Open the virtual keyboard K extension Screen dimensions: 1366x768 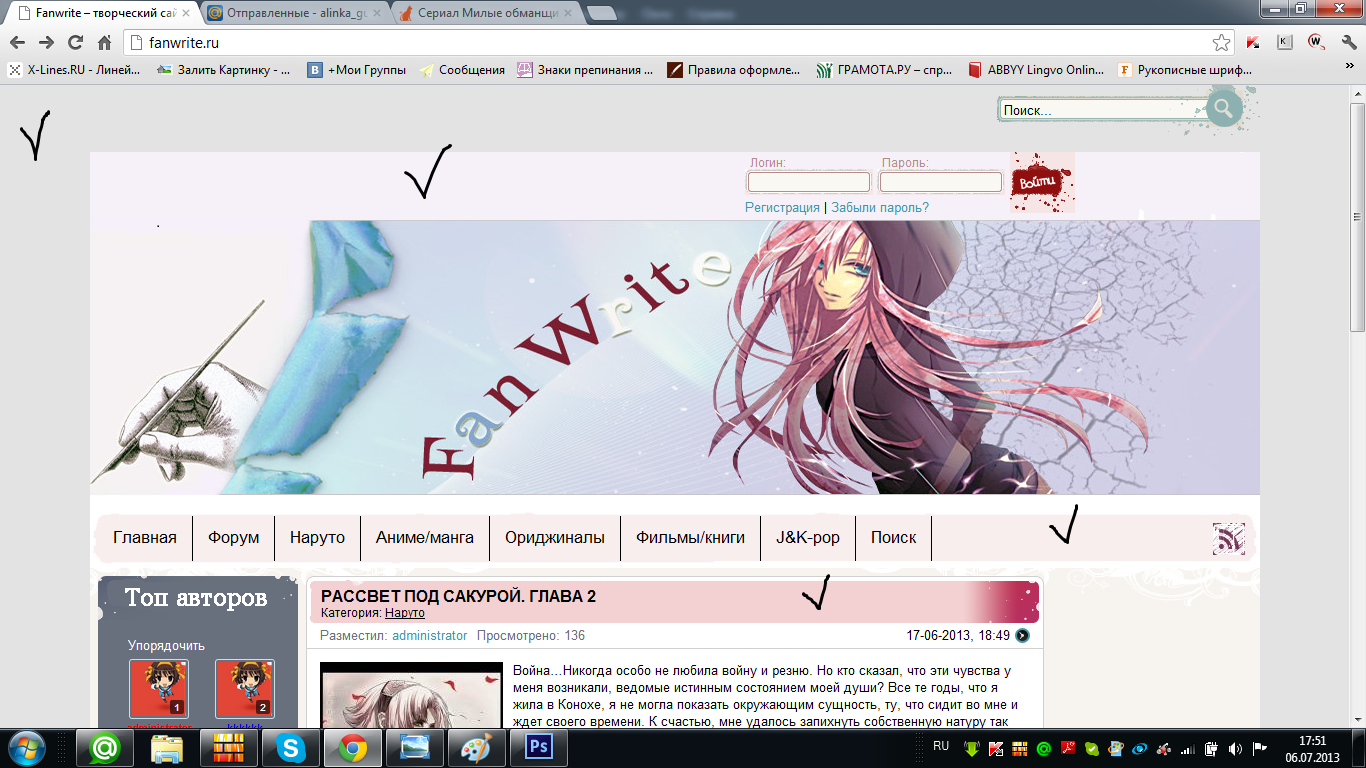[x=1285, y=42]
